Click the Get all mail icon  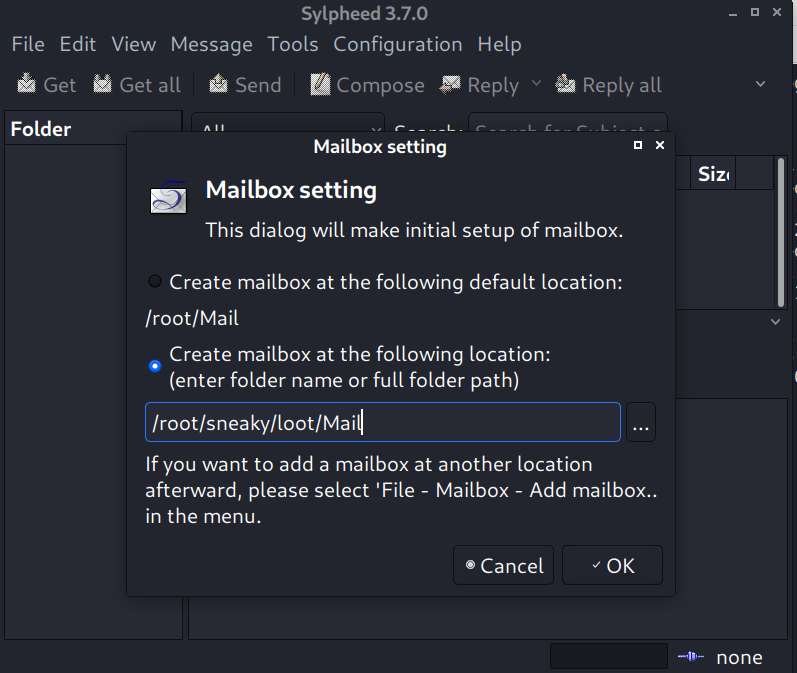coord(103,85)
